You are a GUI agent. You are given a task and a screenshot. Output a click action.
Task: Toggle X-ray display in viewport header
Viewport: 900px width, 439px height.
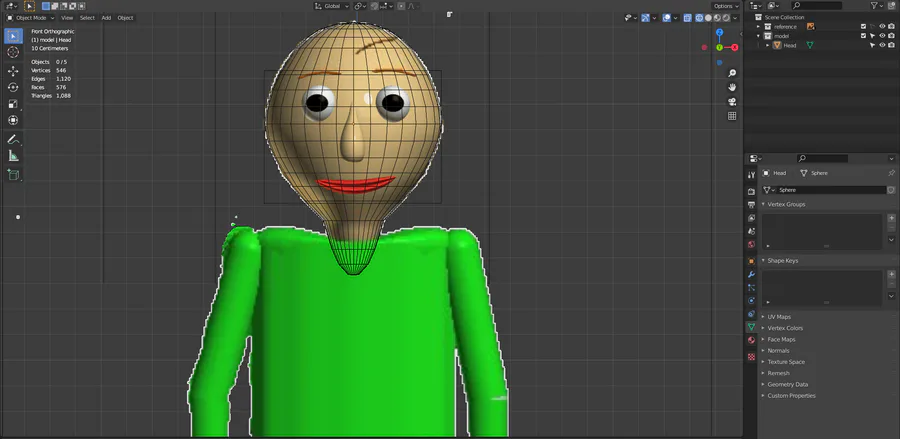click(x=687, y=18)
